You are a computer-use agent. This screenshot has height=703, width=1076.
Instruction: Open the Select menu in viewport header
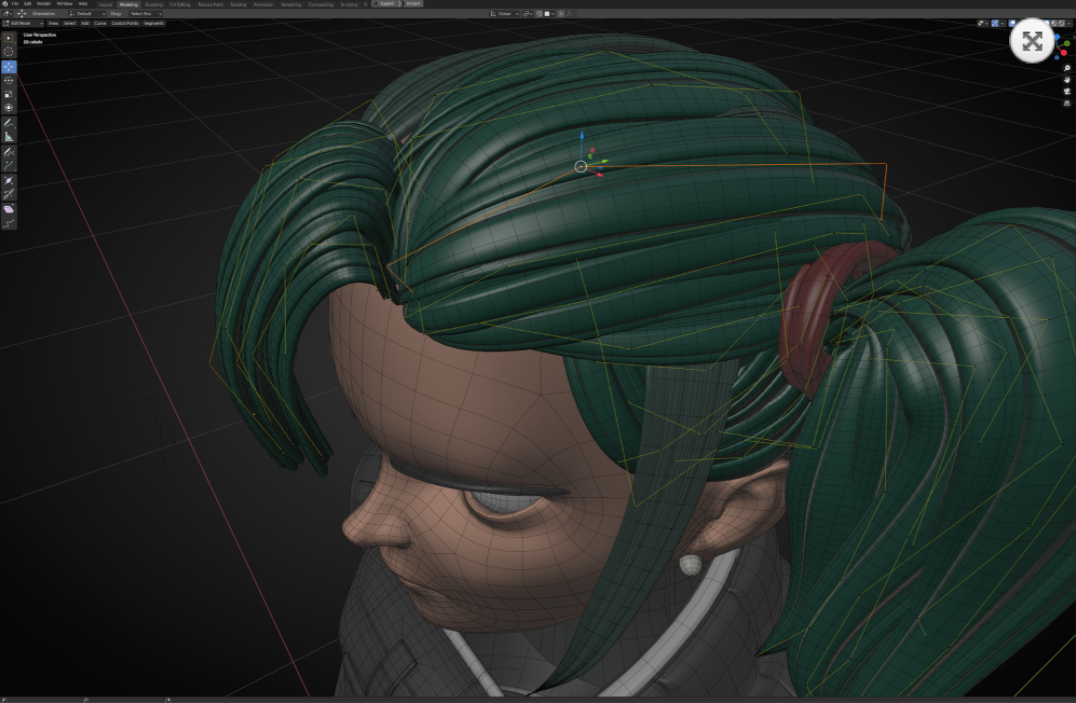[x=69, y=23]
